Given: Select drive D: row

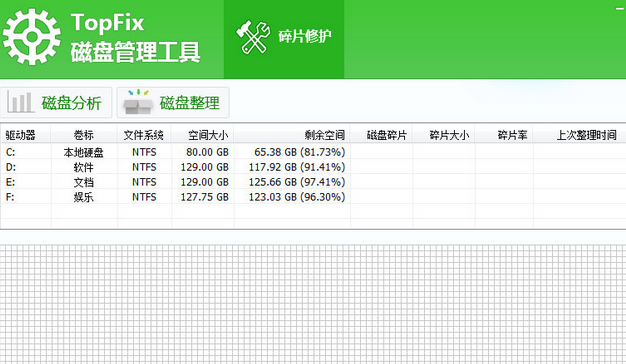Looking at the screenshot, I should click(313, 167).
